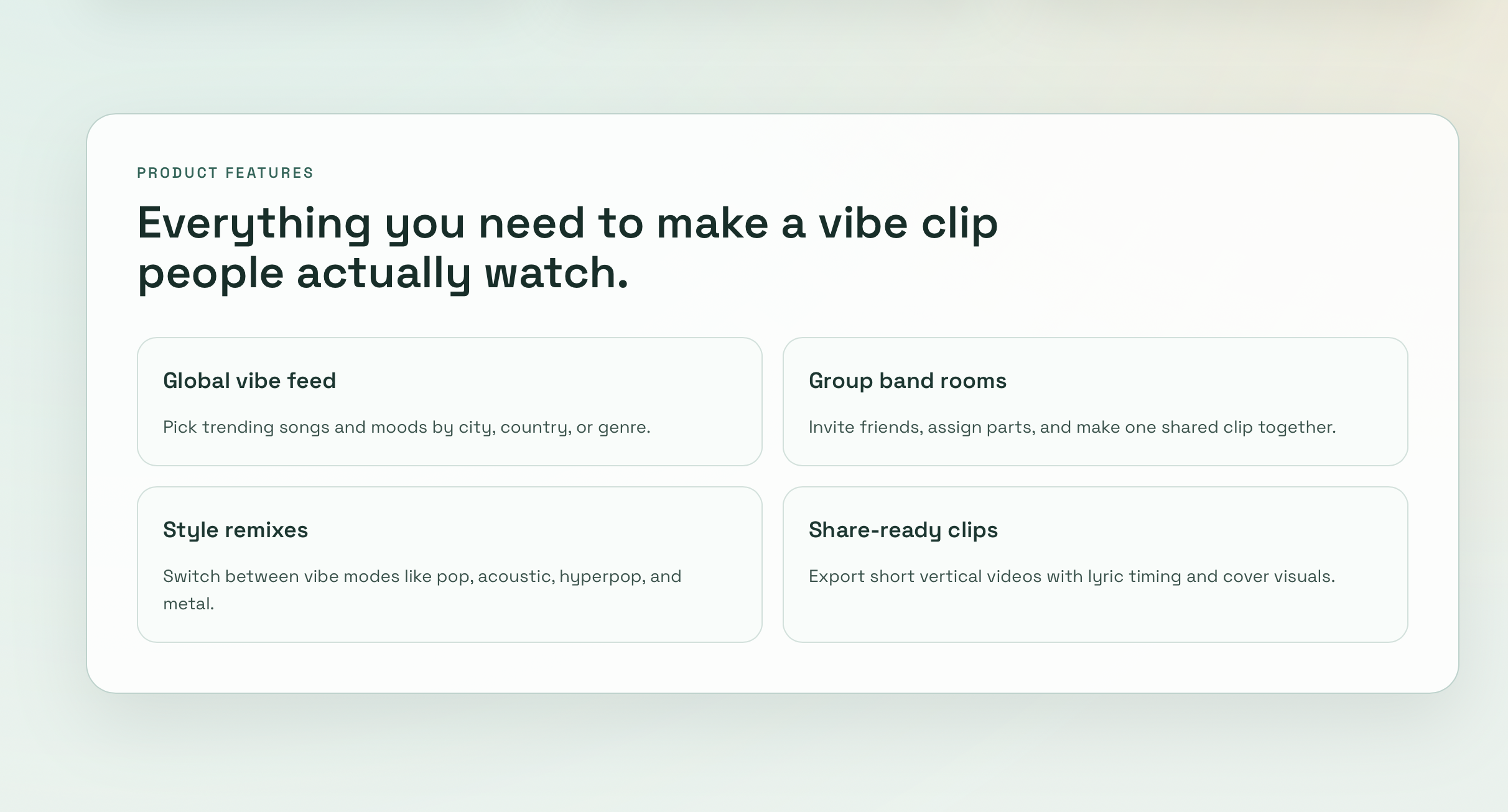Click the Share-ready clips heading
Viewport: 1508px width, 812px height.
pos(903,530)
